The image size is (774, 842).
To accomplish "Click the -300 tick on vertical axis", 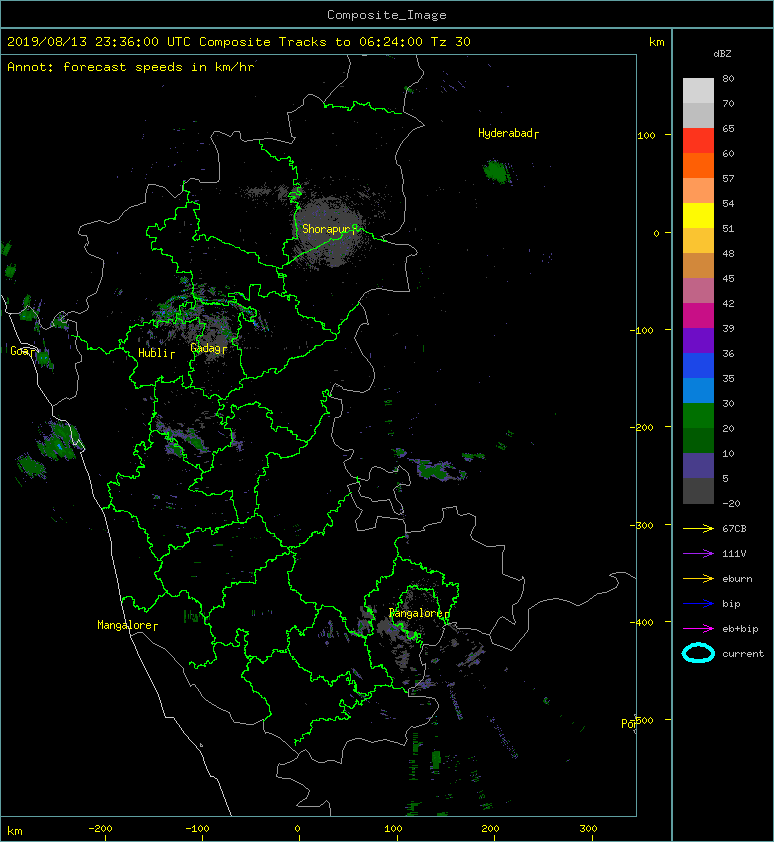I will (x=642, y=525).
